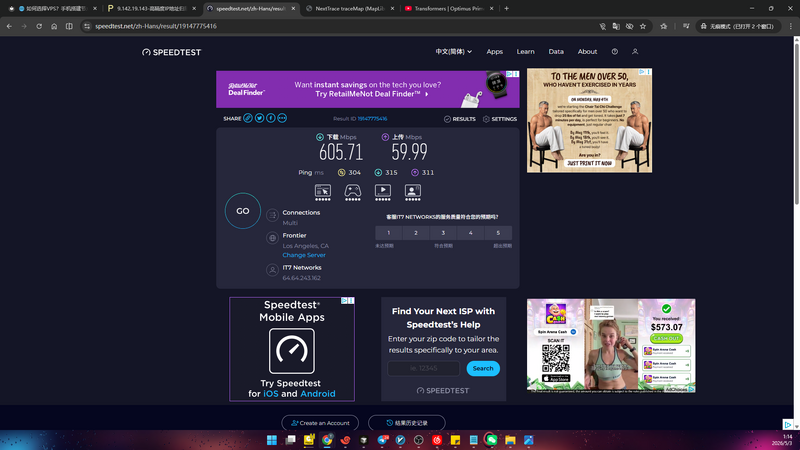
Task: Open the language dropdown 中文(简体)
Action: (x=454, y=52)
